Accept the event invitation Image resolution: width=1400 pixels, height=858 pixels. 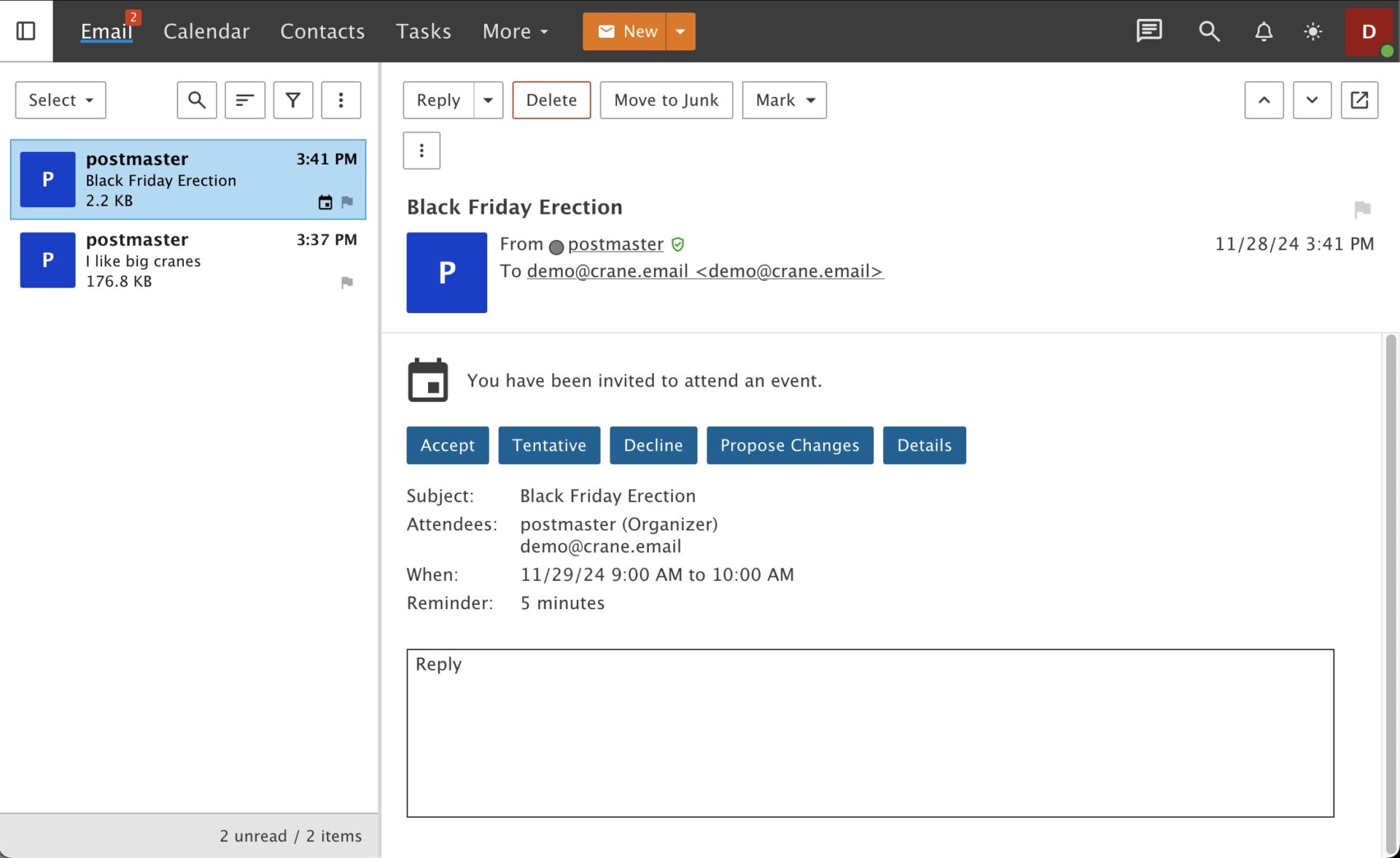coord(447,445)
